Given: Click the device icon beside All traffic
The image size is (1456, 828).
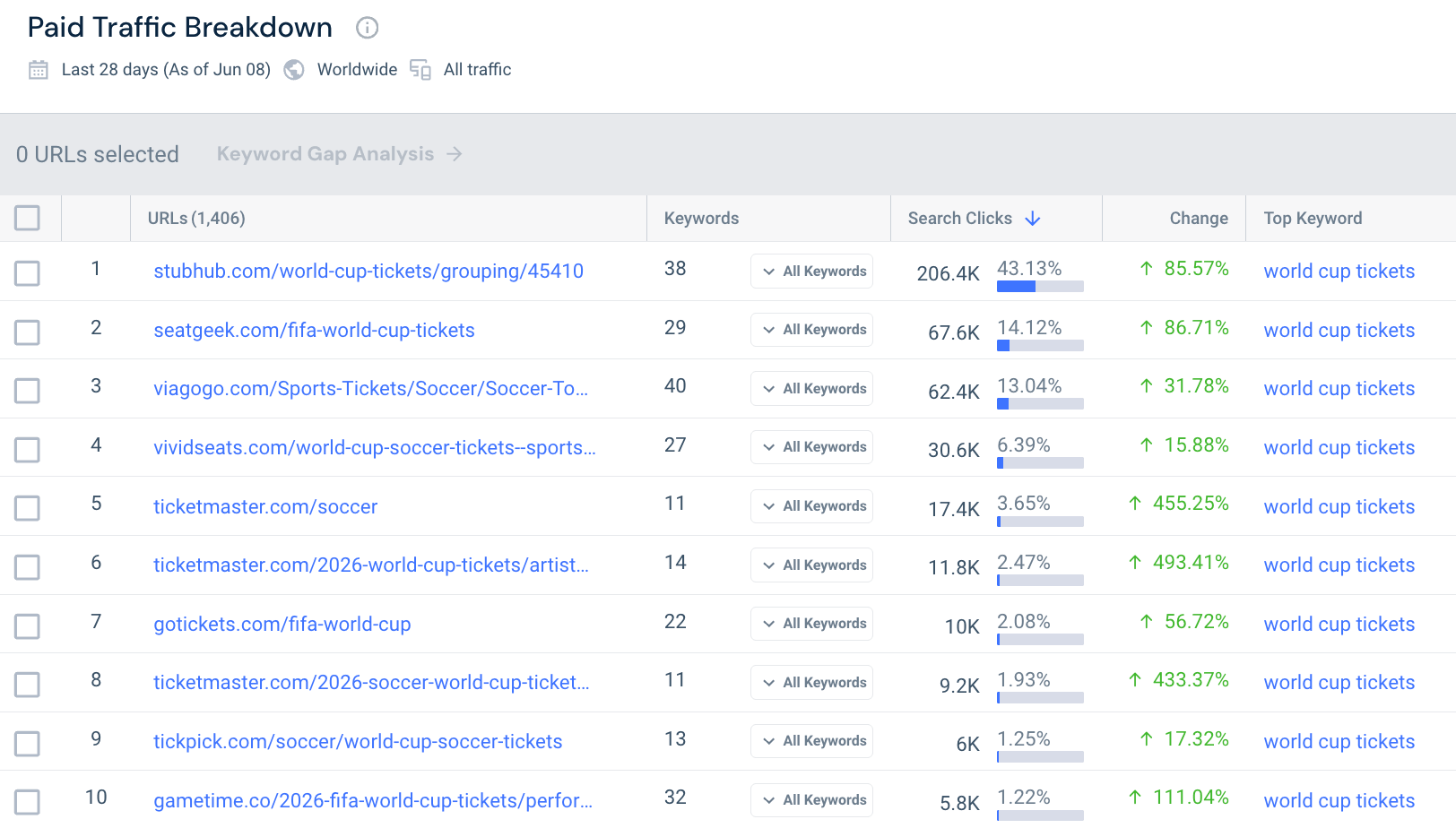Looking at the screenshot, I should [x=420, y=70].
